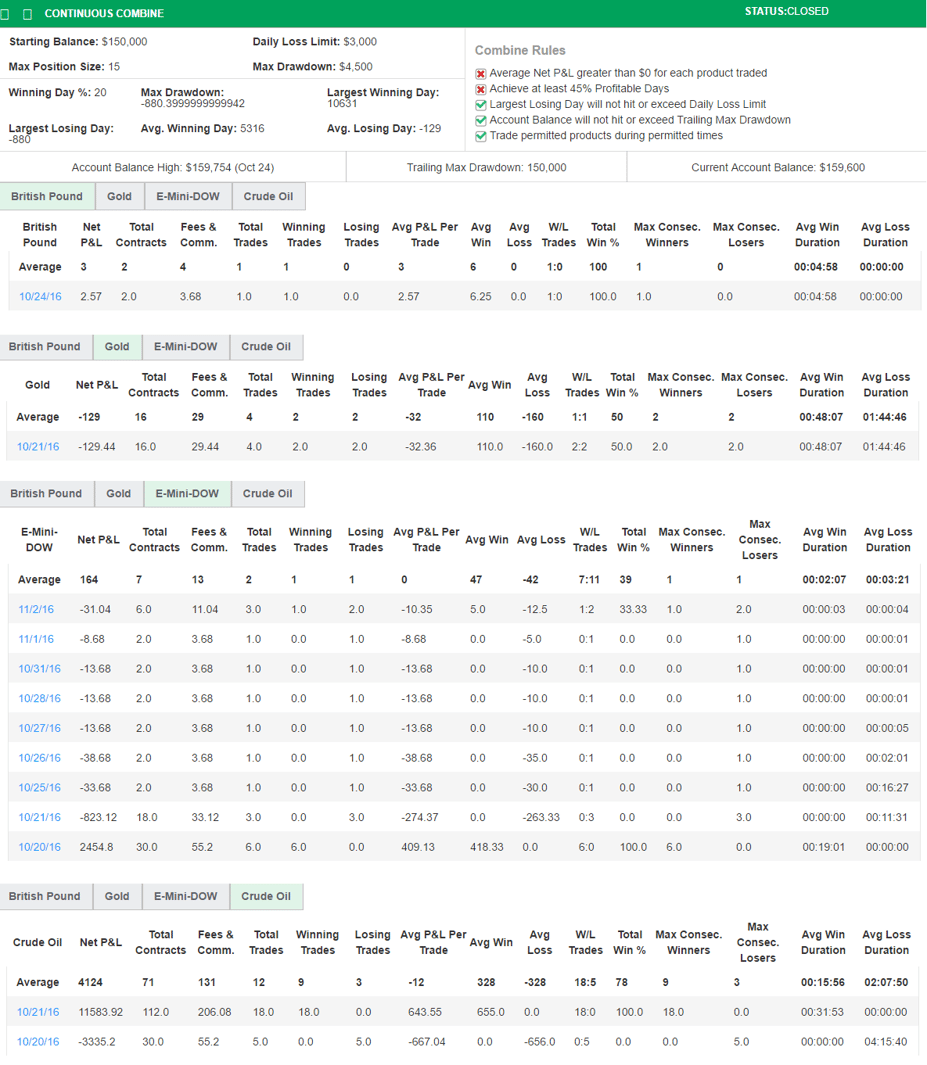Click green check beside Account Balance rule
Viewport: 927px width, 1065px height.
click(481, 120)
